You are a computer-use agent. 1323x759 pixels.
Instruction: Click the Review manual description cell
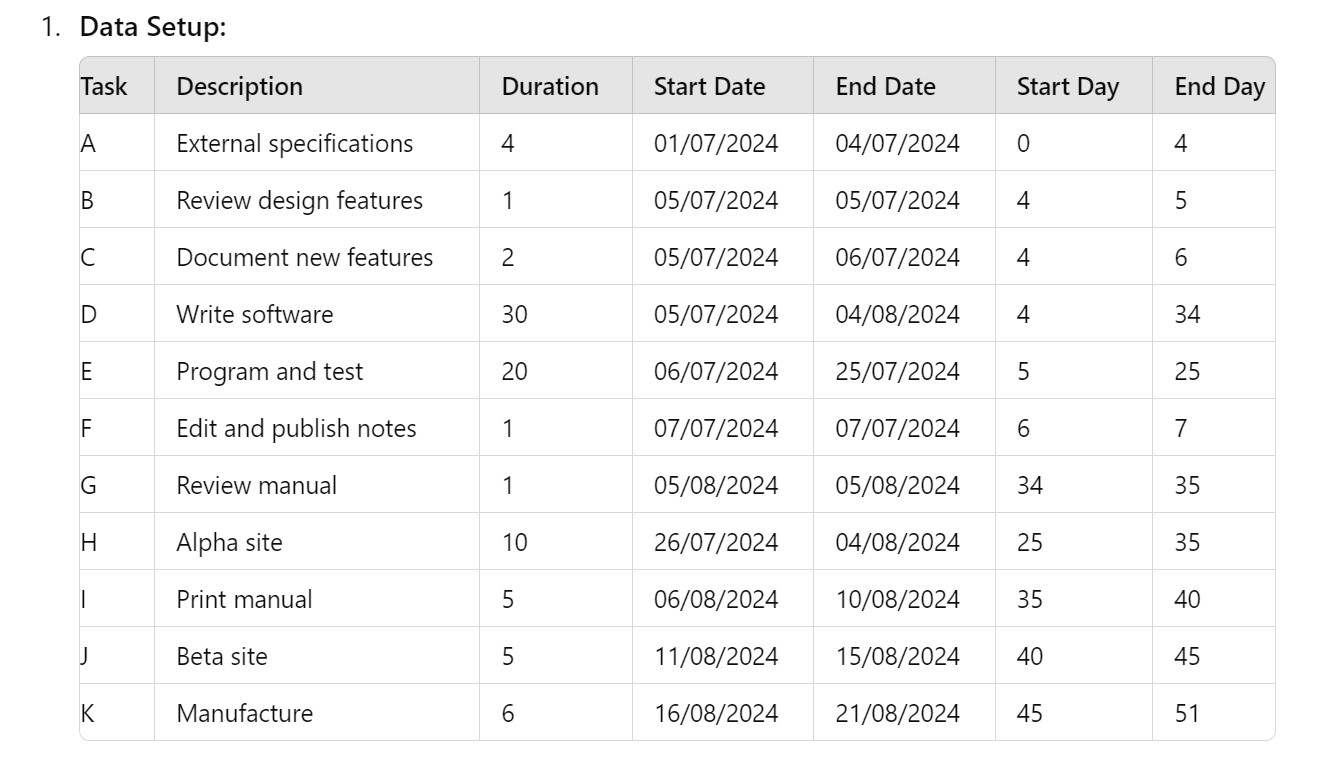[255, 485]
